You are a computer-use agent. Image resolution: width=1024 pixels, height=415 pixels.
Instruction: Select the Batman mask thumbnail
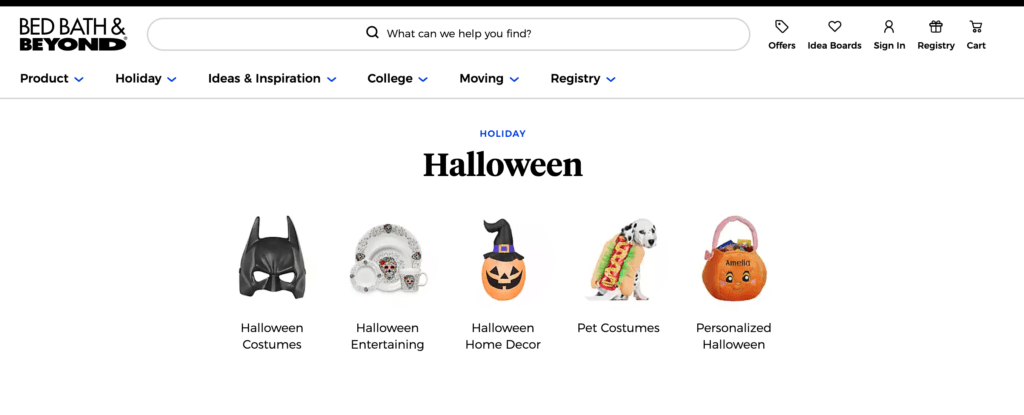click(272, 257)
